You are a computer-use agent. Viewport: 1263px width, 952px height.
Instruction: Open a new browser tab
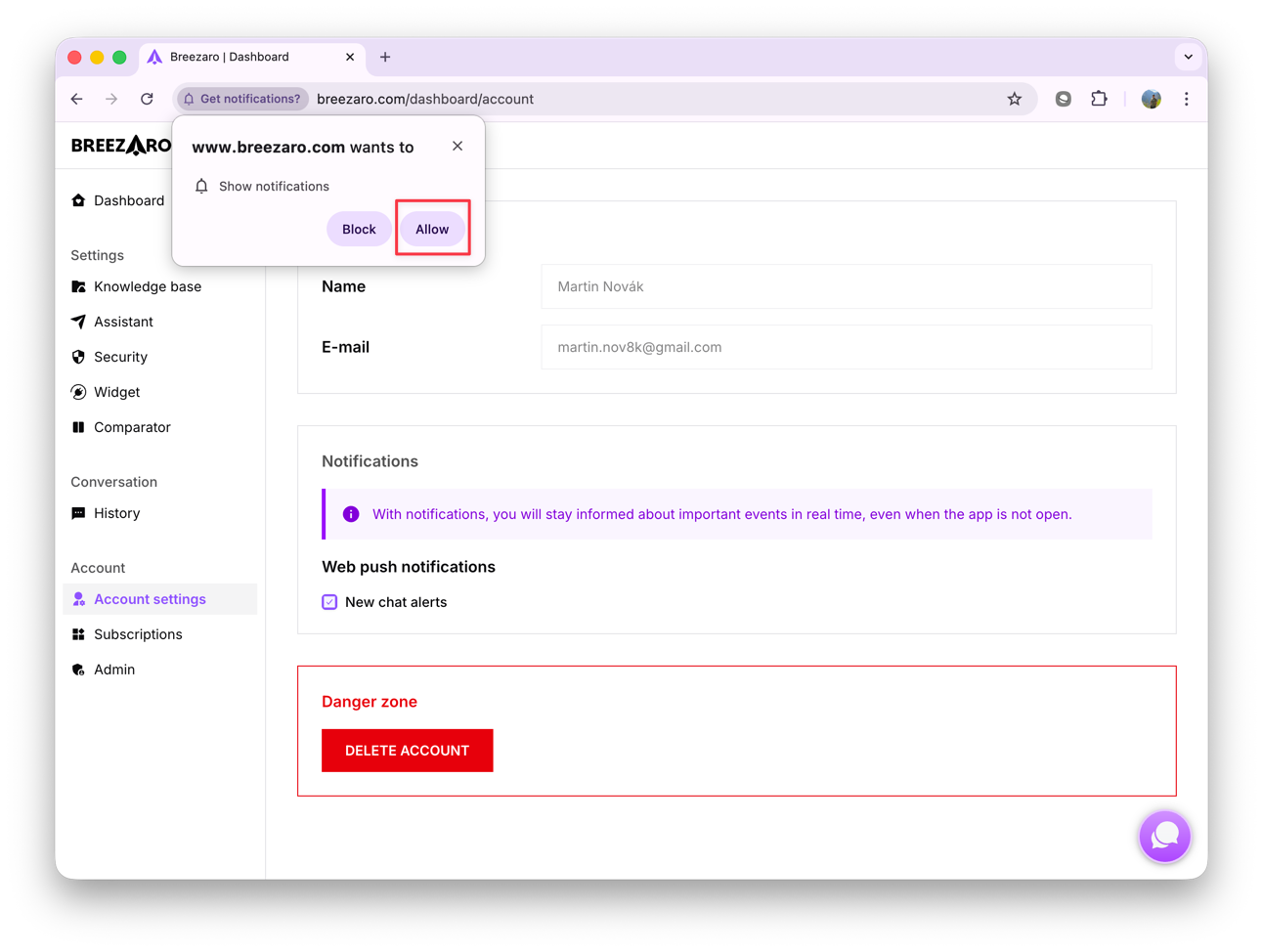click(x=384, y=57)
